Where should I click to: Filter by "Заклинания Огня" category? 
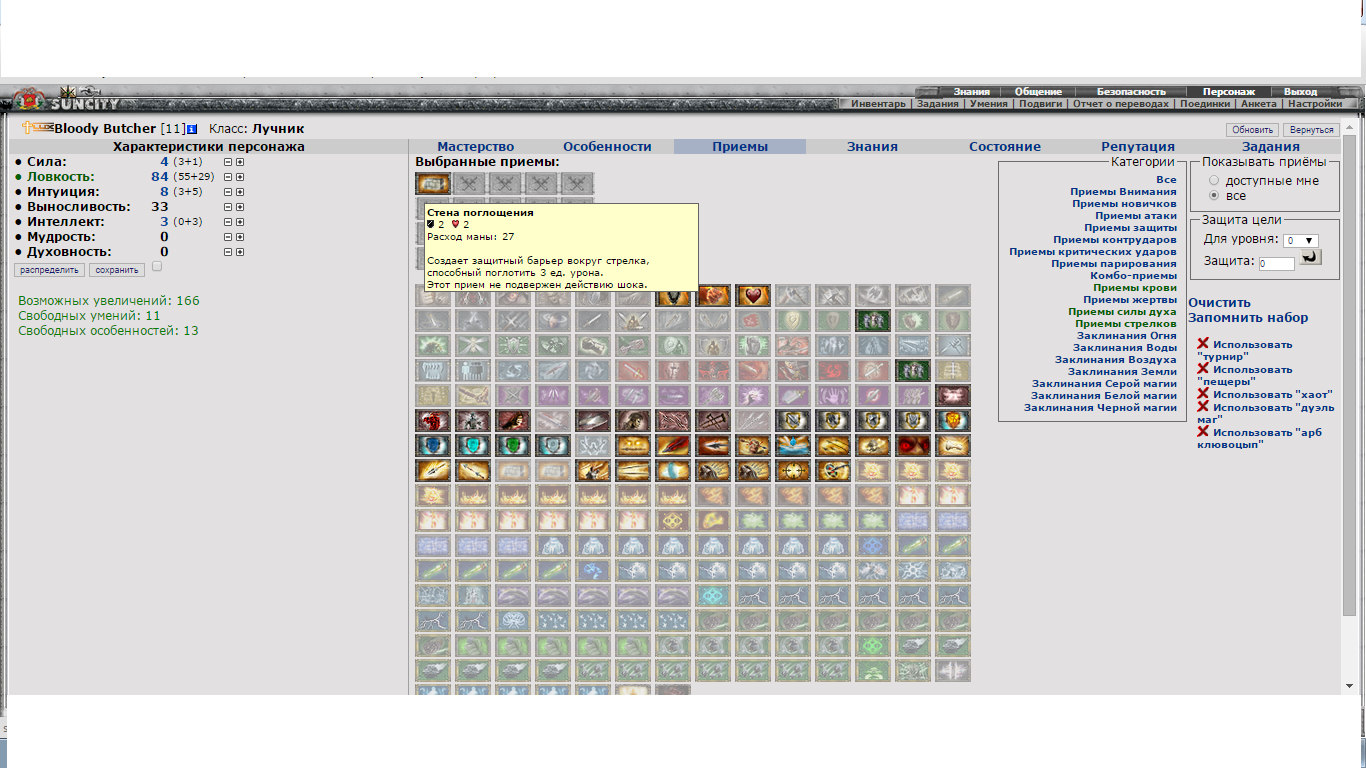click(x=1127, y=336)
